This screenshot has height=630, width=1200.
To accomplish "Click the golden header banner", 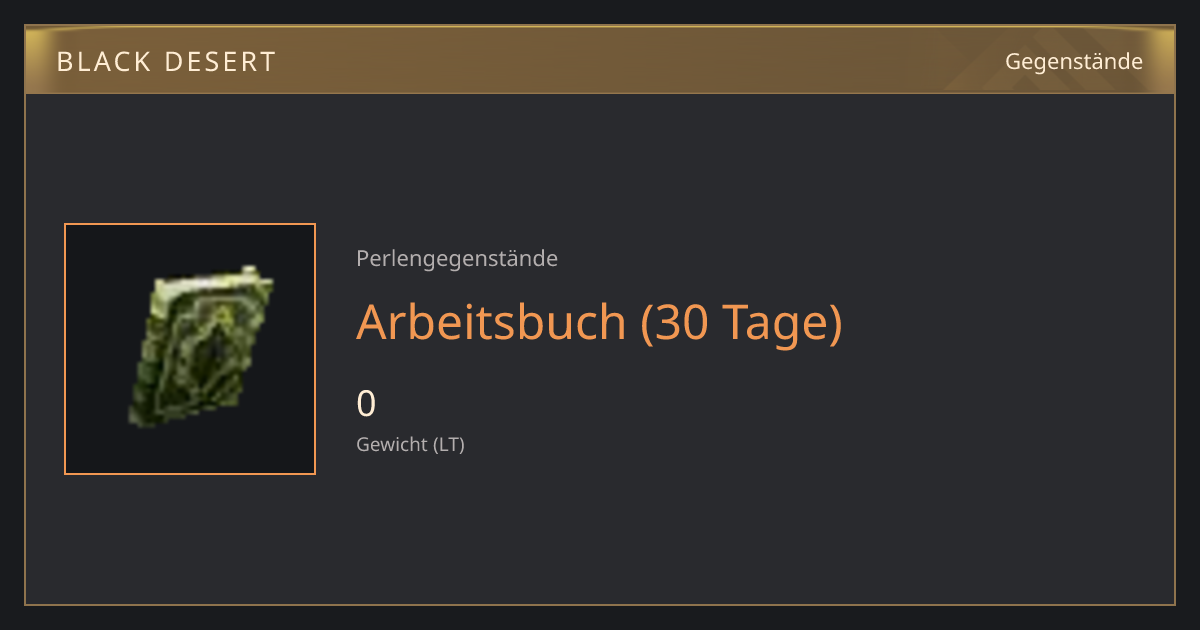I will pos(600,61).
